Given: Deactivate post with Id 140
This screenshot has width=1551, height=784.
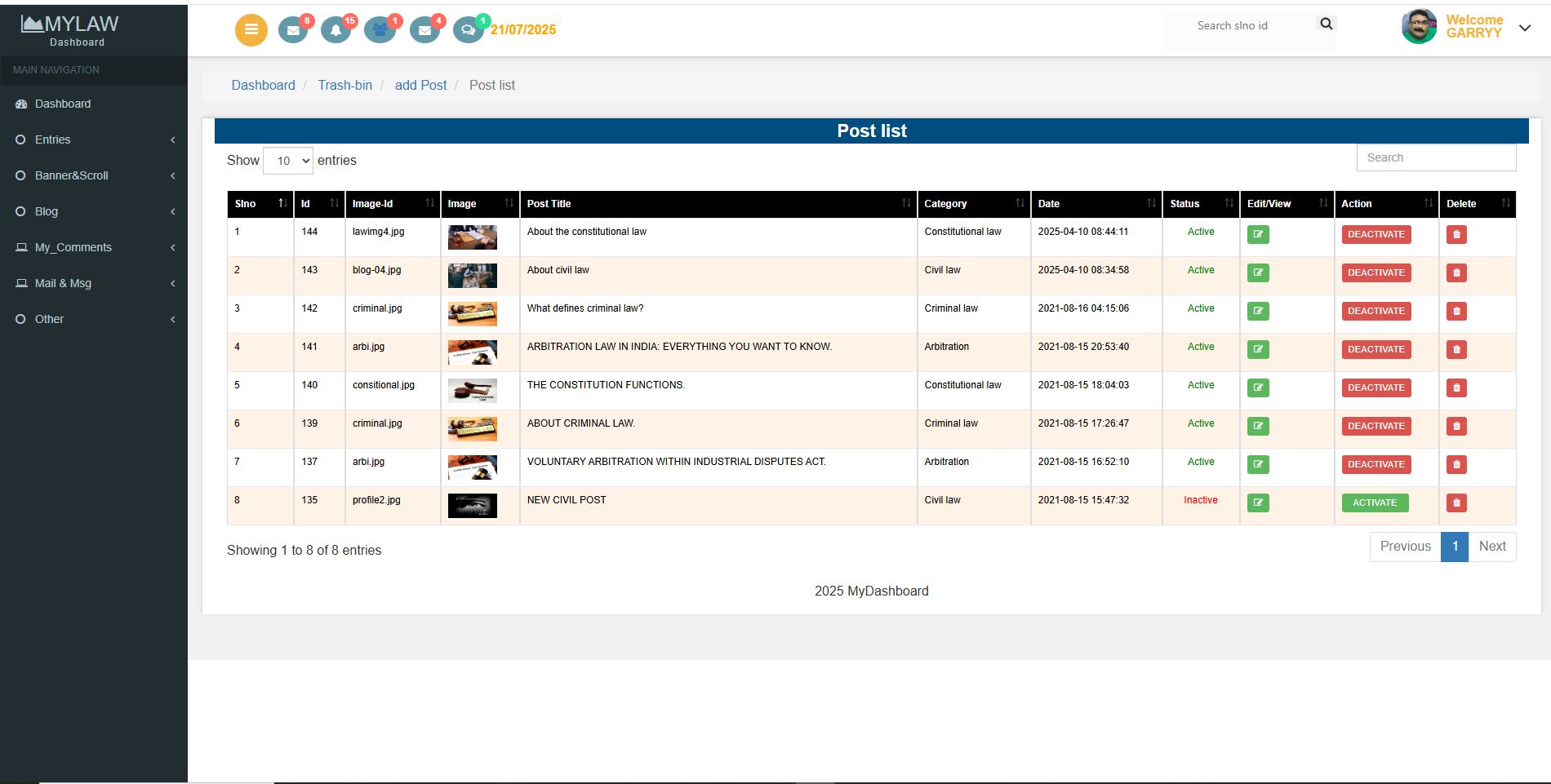Looking at the screenshot, I should click(x=1376, y=388).
